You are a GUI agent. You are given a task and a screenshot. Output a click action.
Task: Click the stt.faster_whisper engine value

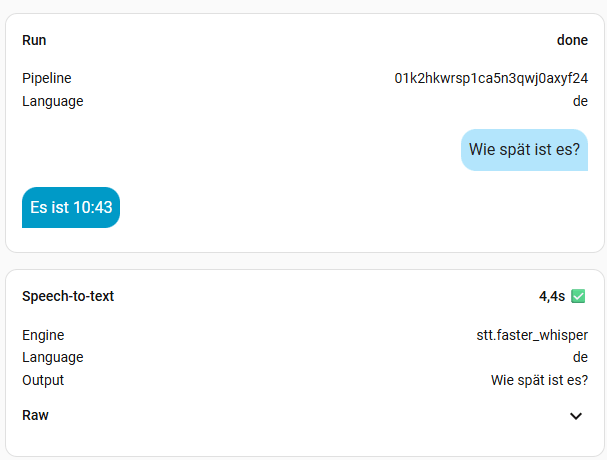click(x=532, y=335)
